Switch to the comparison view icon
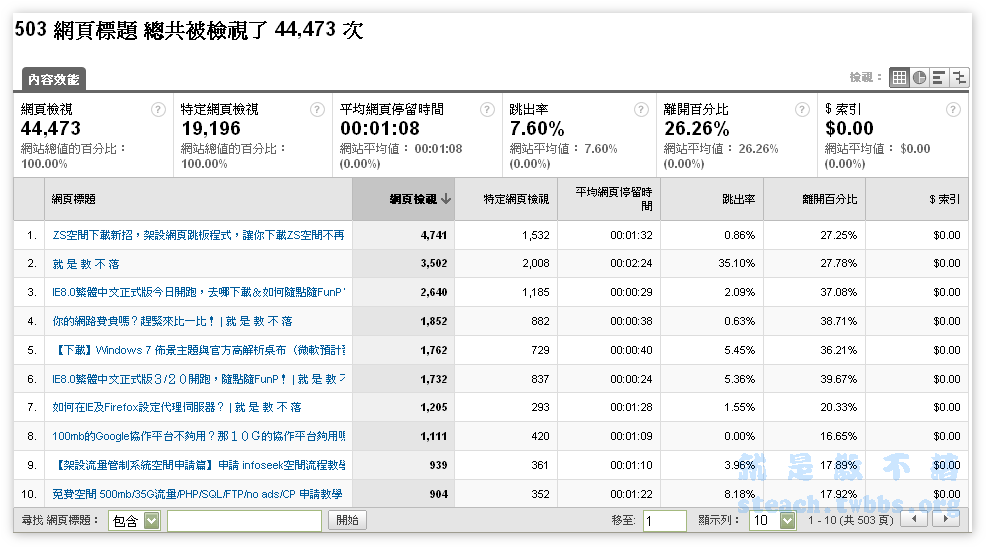The image size is (986, 547). click(960, 77)
